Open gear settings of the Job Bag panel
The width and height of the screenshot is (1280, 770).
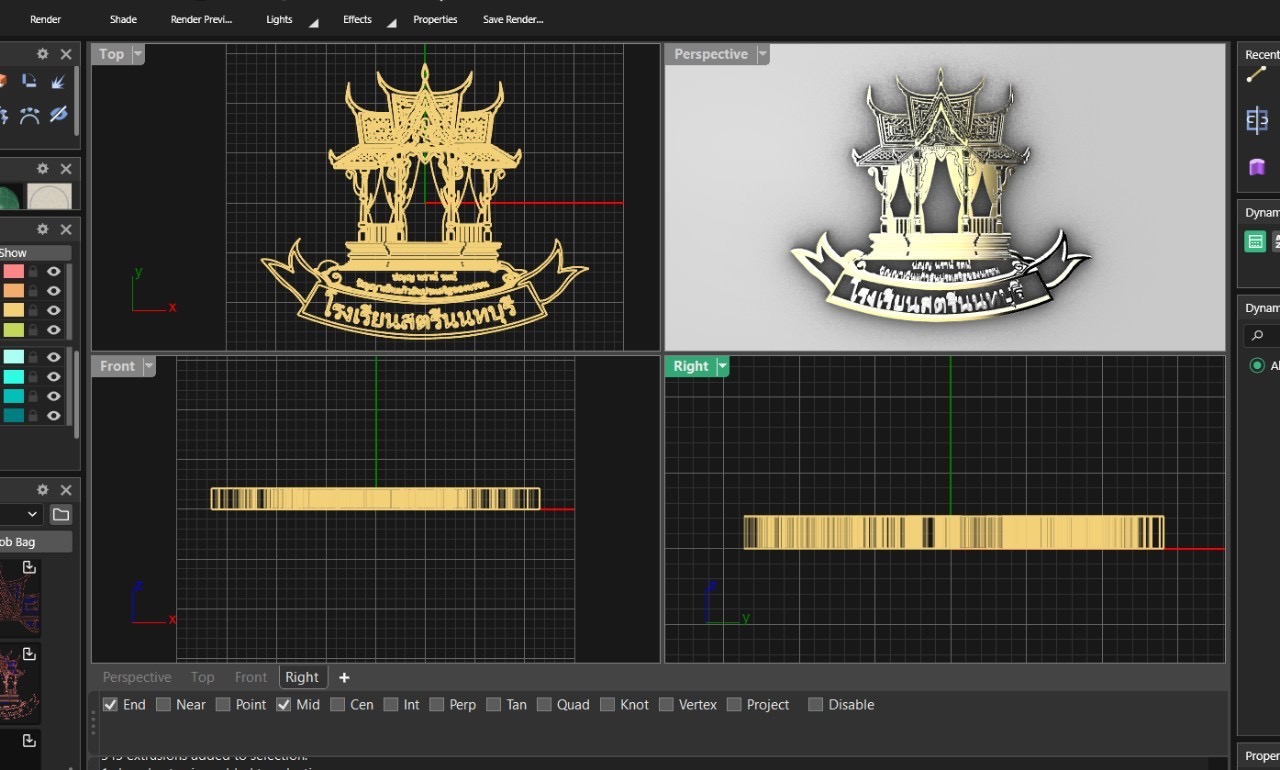pyautogui.click(x=42, y=490)
